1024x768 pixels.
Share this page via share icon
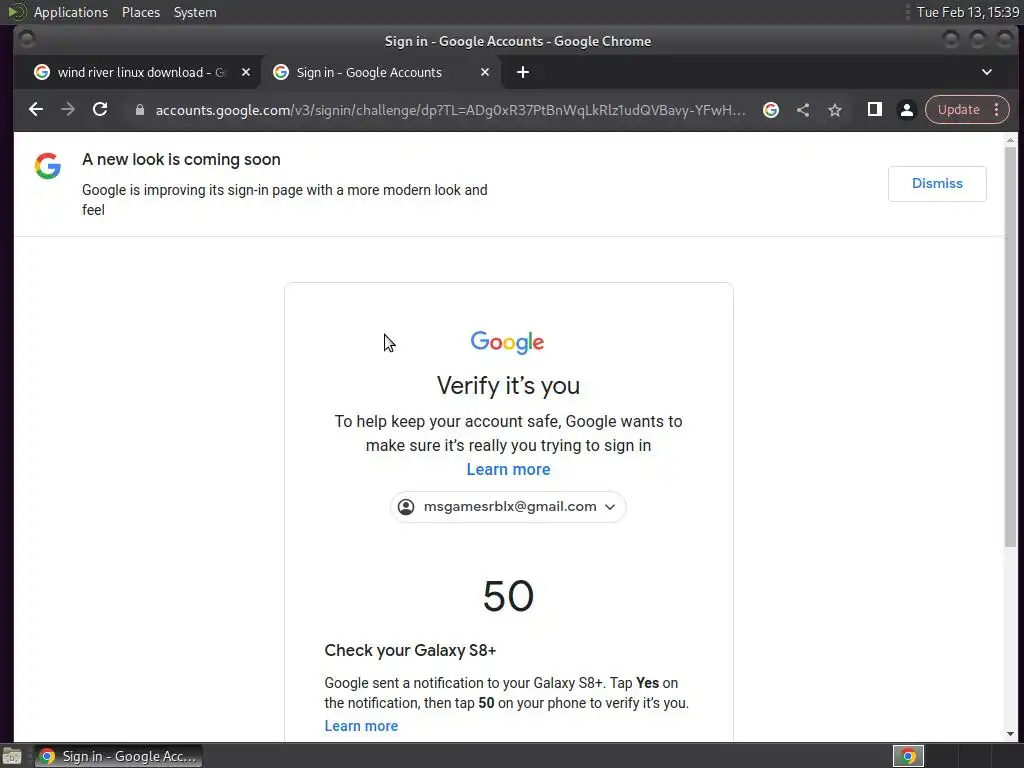pyautogui.click(x=803, y=110)
